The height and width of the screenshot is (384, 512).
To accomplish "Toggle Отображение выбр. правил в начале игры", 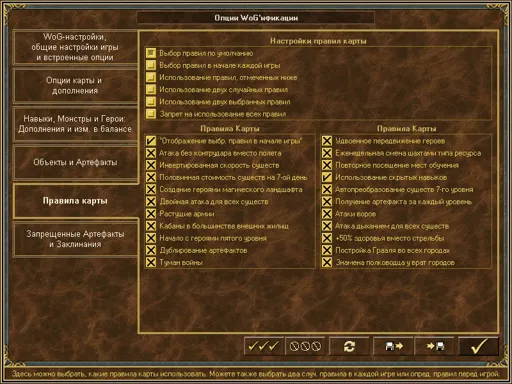I will coord(151,141).
